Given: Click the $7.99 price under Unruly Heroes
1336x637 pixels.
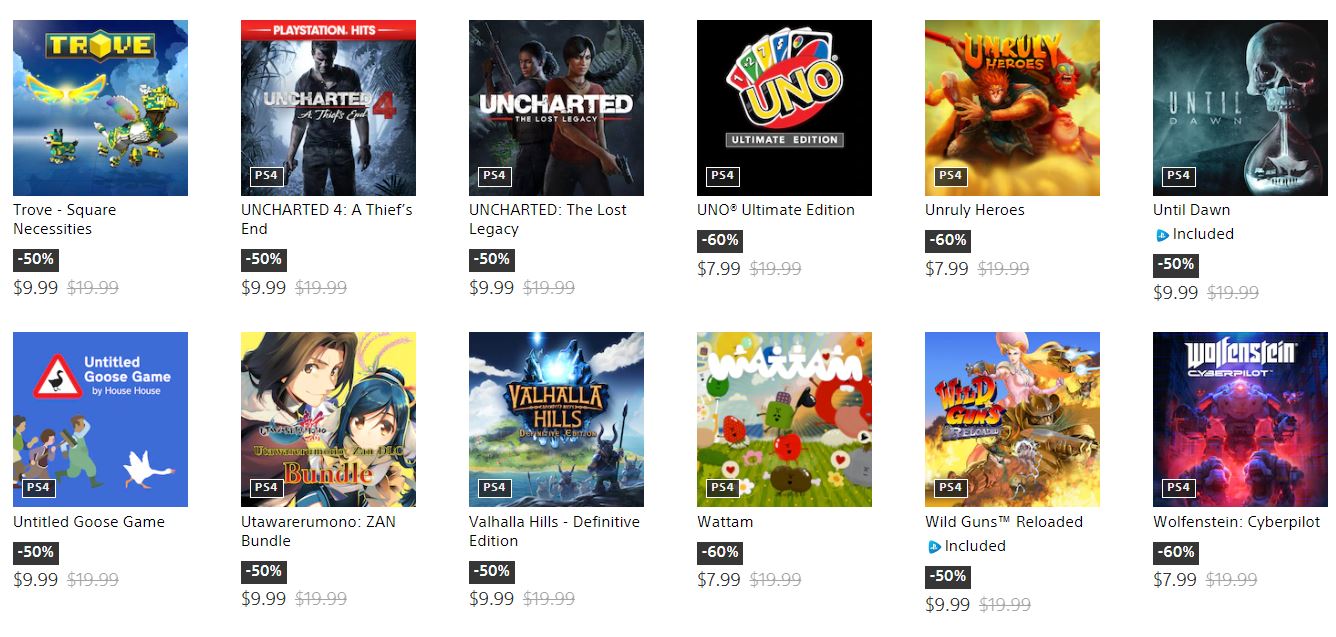Looking at the screenshot, I should [x=946, y=268].
